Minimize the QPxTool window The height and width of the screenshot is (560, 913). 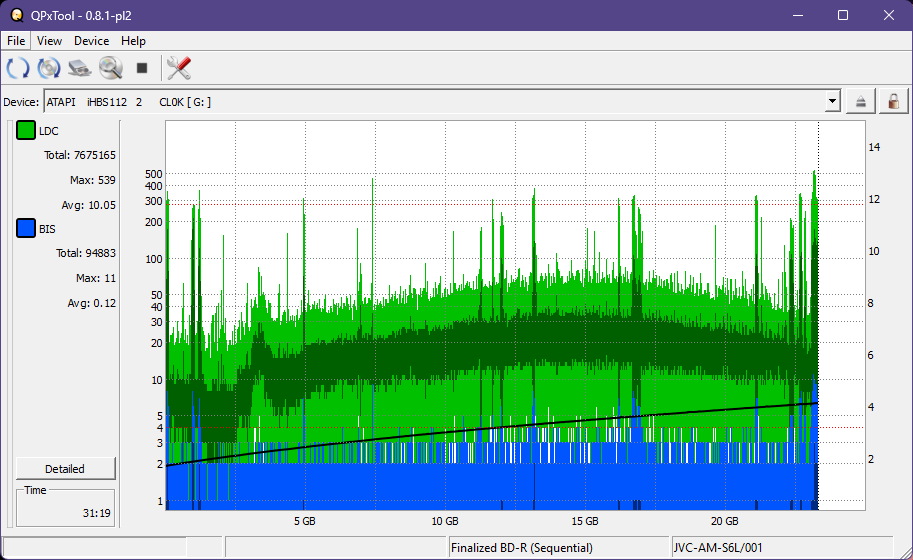point(798,15)
